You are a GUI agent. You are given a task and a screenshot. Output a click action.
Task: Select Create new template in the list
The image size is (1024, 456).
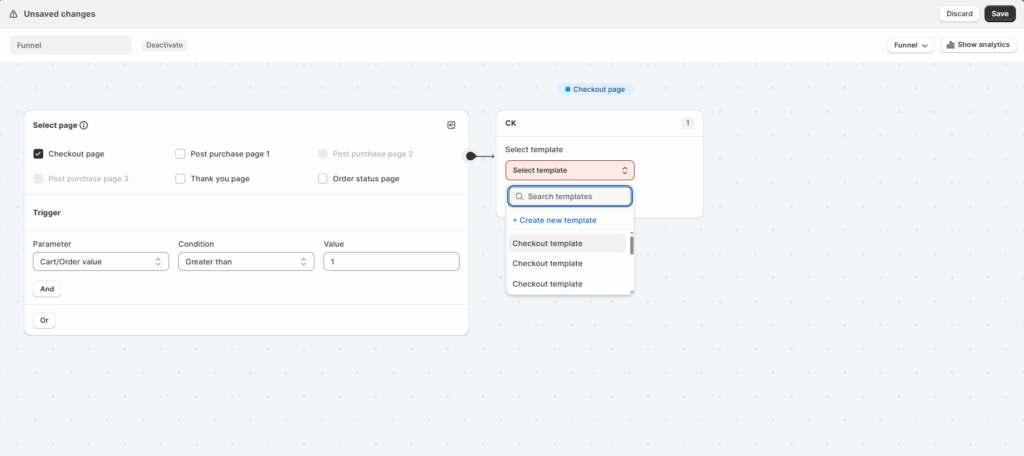coord(554,220)
